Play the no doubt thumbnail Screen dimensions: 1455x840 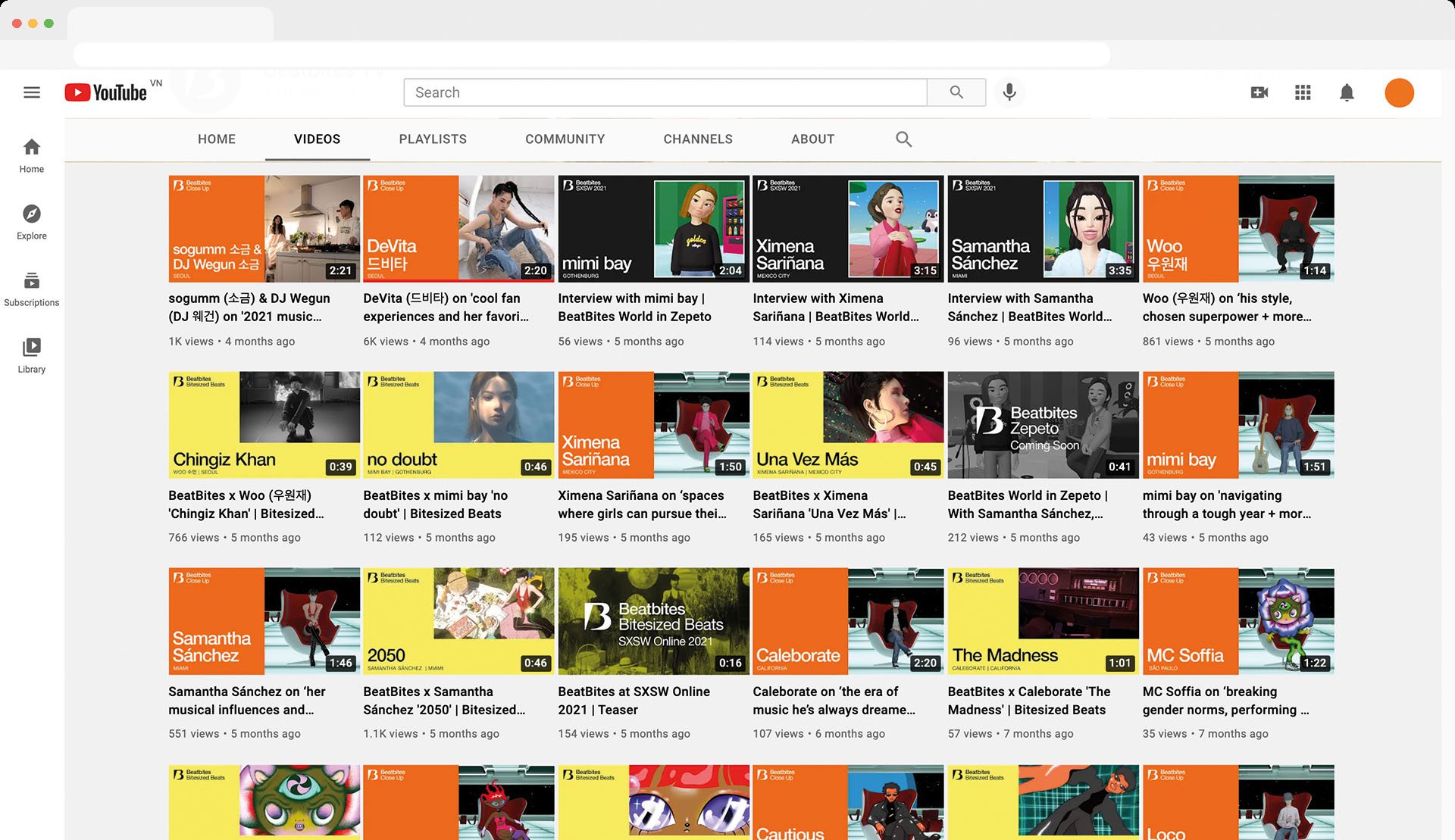(458, 425)
